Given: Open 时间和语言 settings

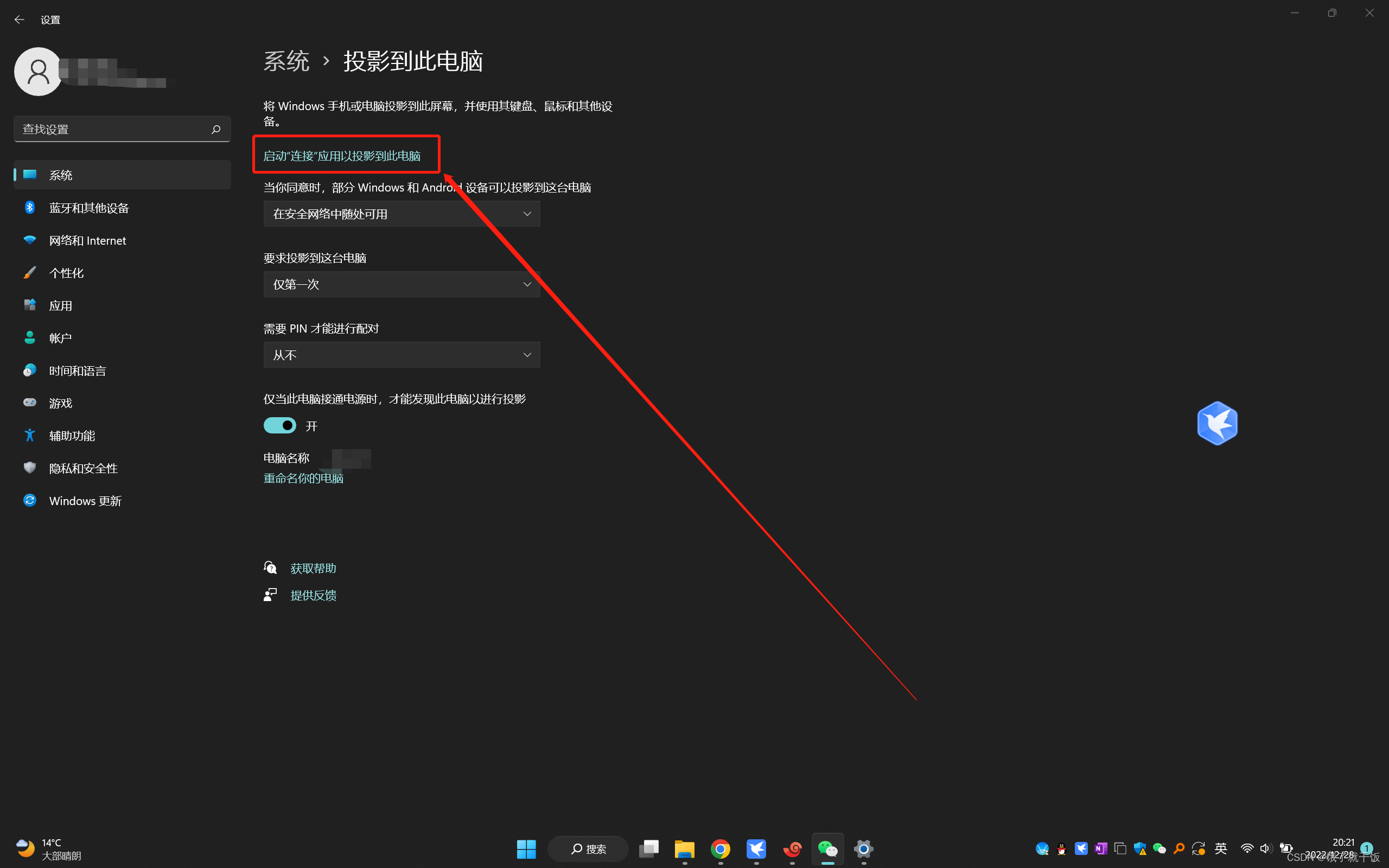Looking at the screenshot, I should pos(122,371).
